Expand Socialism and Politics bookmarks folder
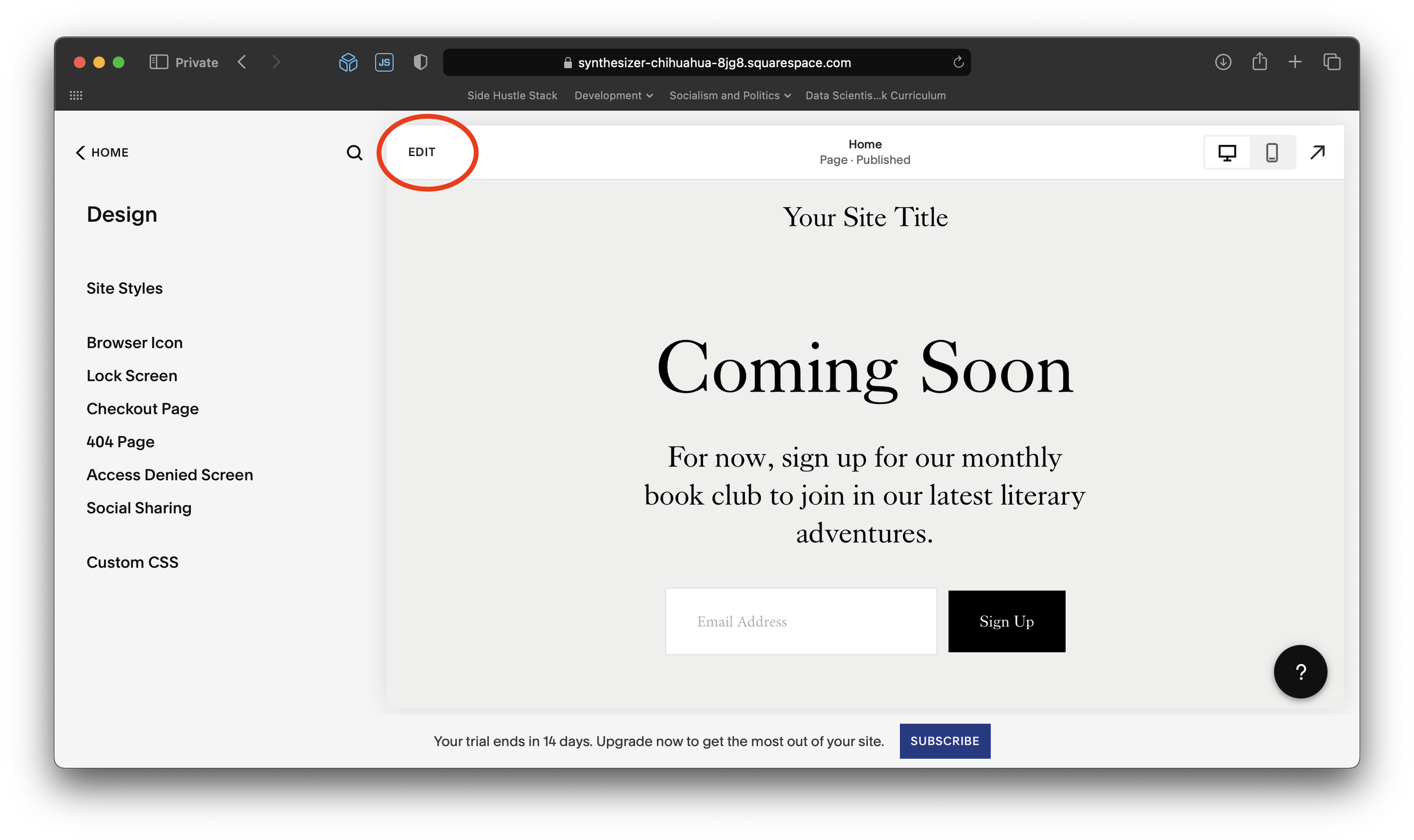1414x840 pixels. point(730,96)
